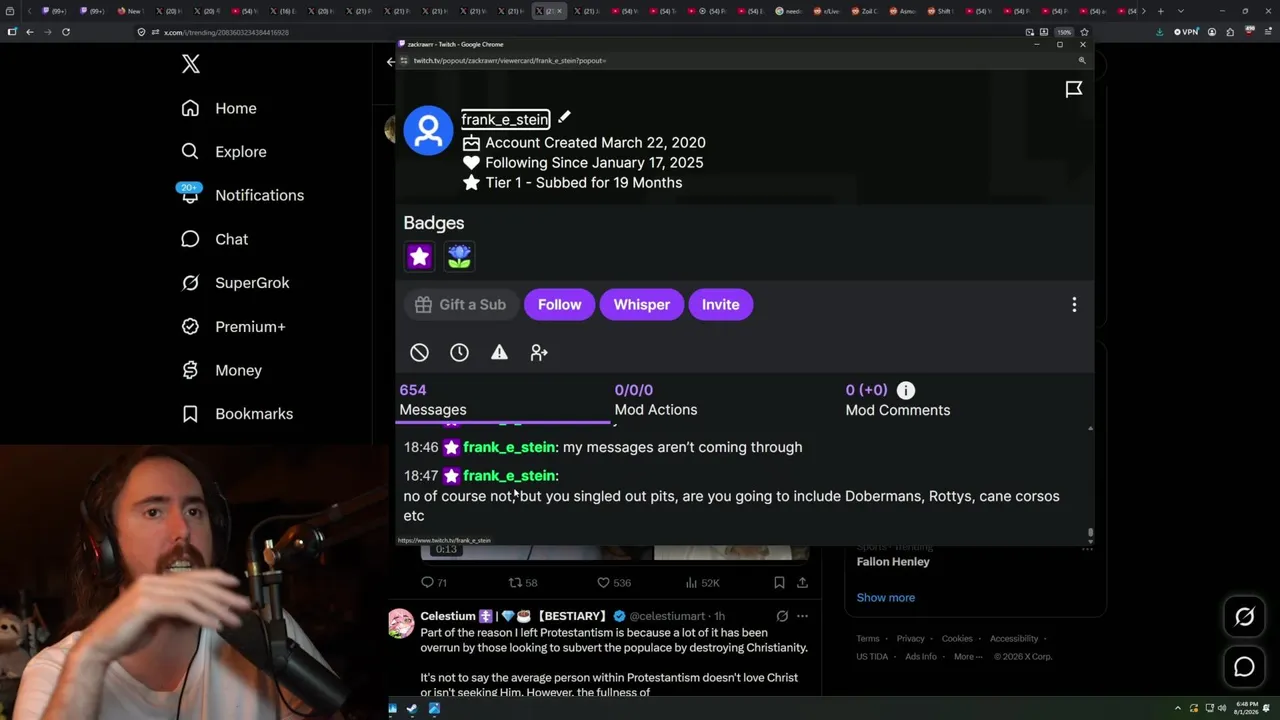Click the blue flower badge

(x=459, y=257)
